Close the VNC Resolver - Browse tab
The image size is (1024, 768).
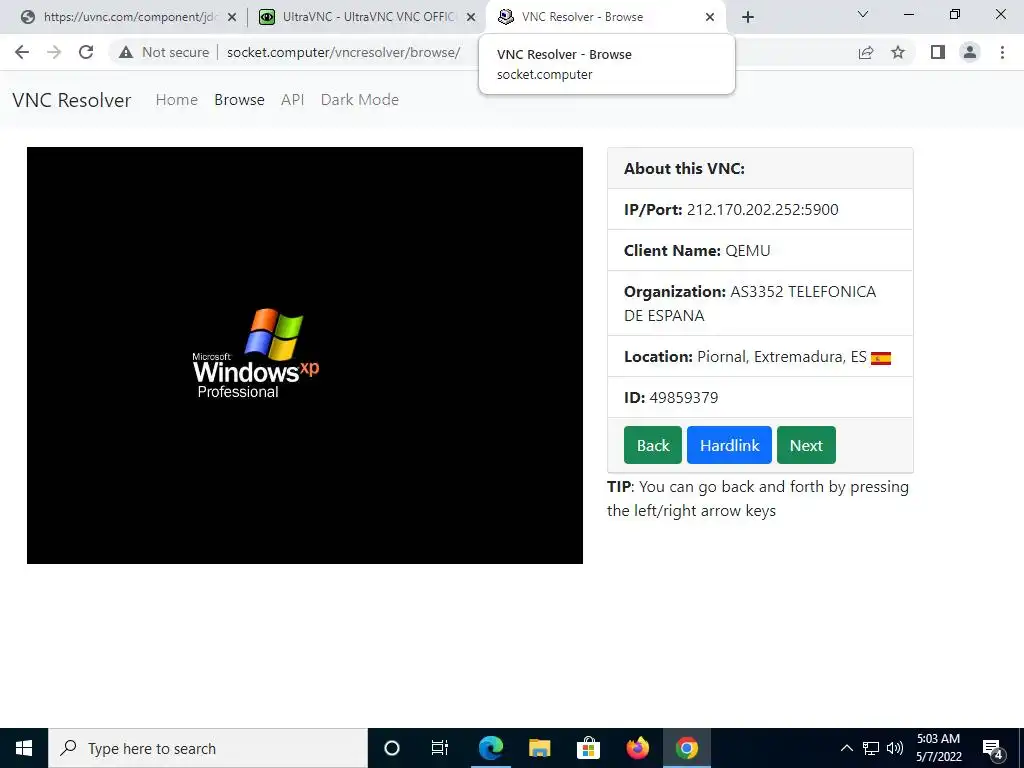pyautogui.click(x=710, y=18)
